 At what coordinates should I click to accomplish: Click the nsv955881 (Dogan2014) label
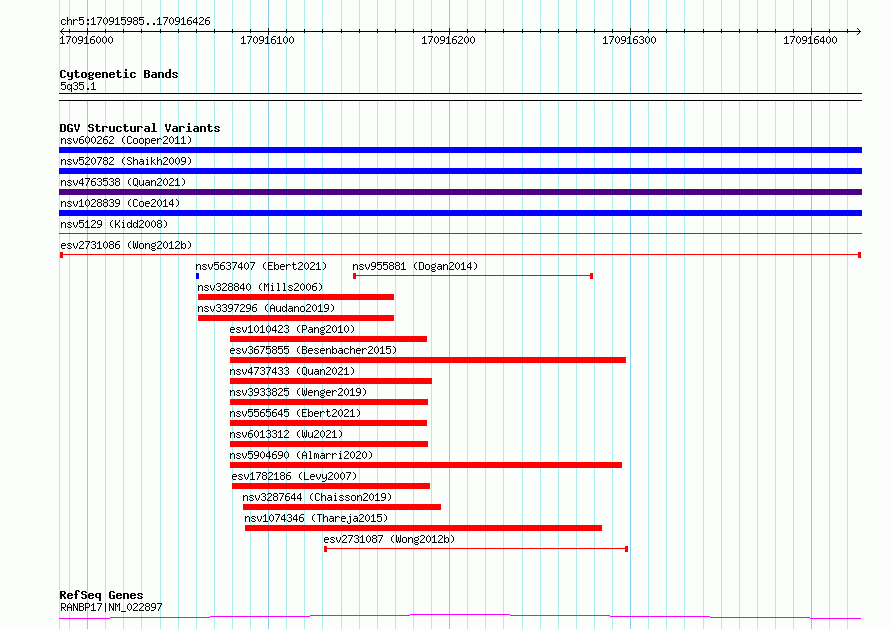coord(415,266)
